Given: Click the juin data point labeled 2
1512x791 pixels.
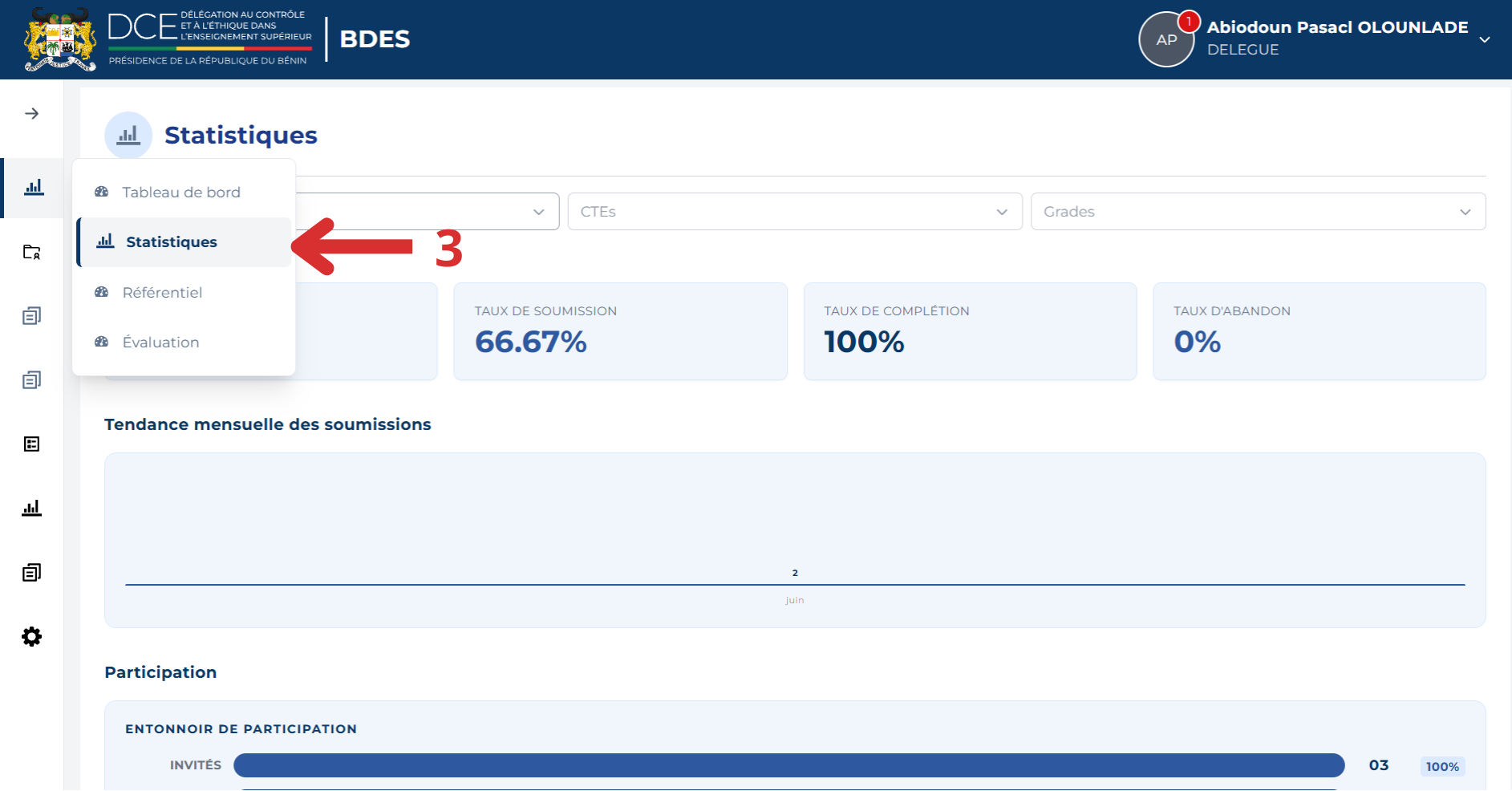Looking at the screenshot, I should (795, 573).
